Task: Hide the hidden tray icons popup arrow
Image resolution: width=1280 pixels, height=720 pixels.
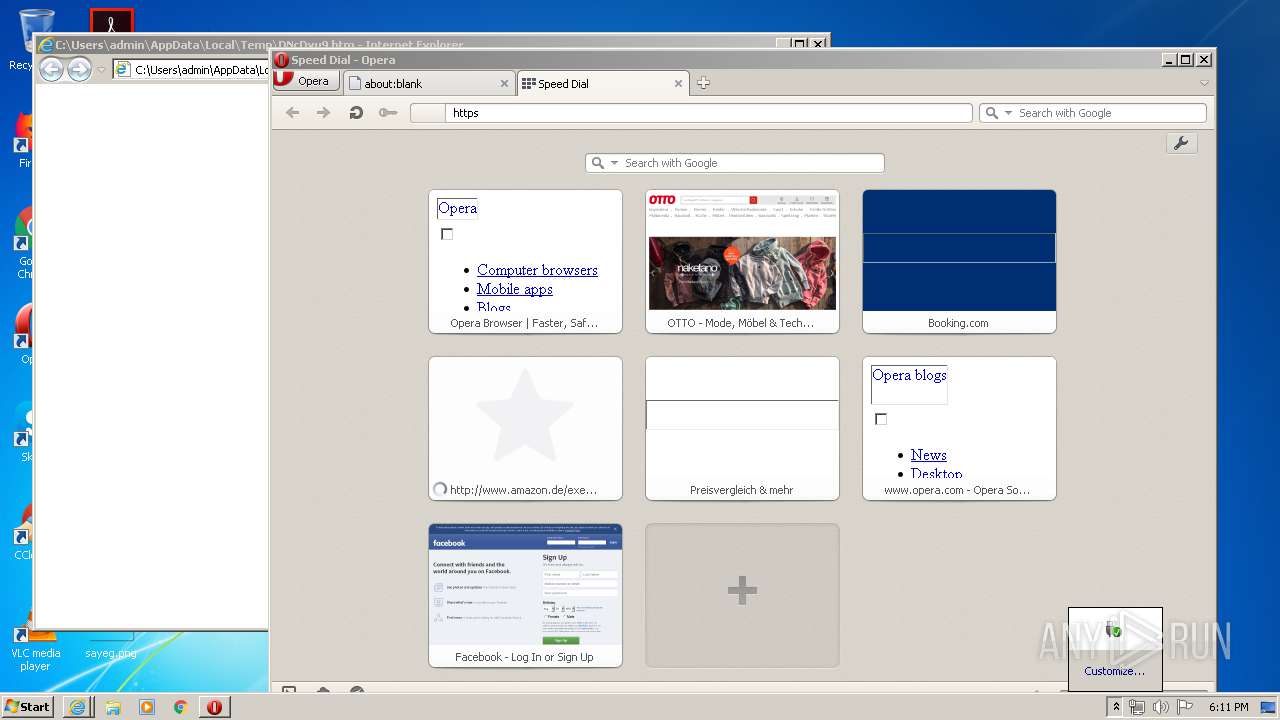Action: [1115, 707]
